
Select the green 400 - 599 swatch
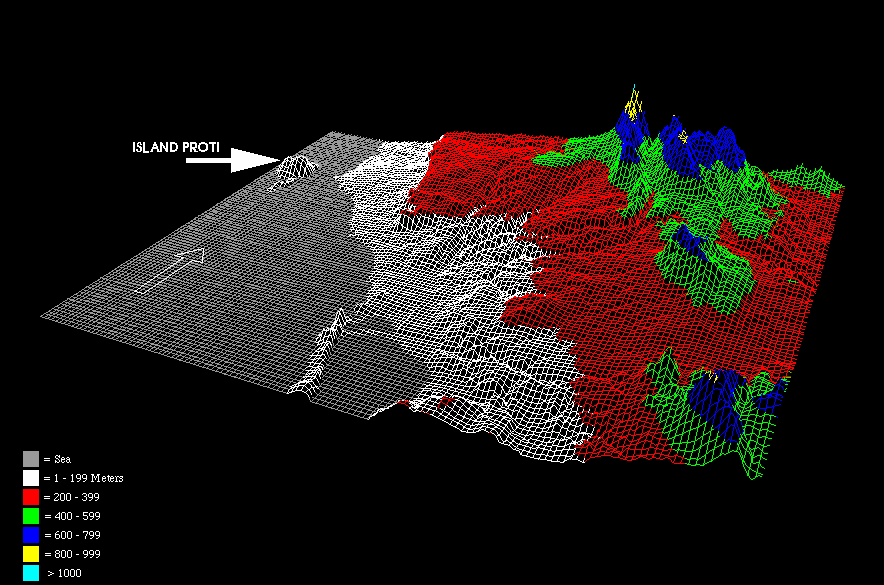click(31, 516)
